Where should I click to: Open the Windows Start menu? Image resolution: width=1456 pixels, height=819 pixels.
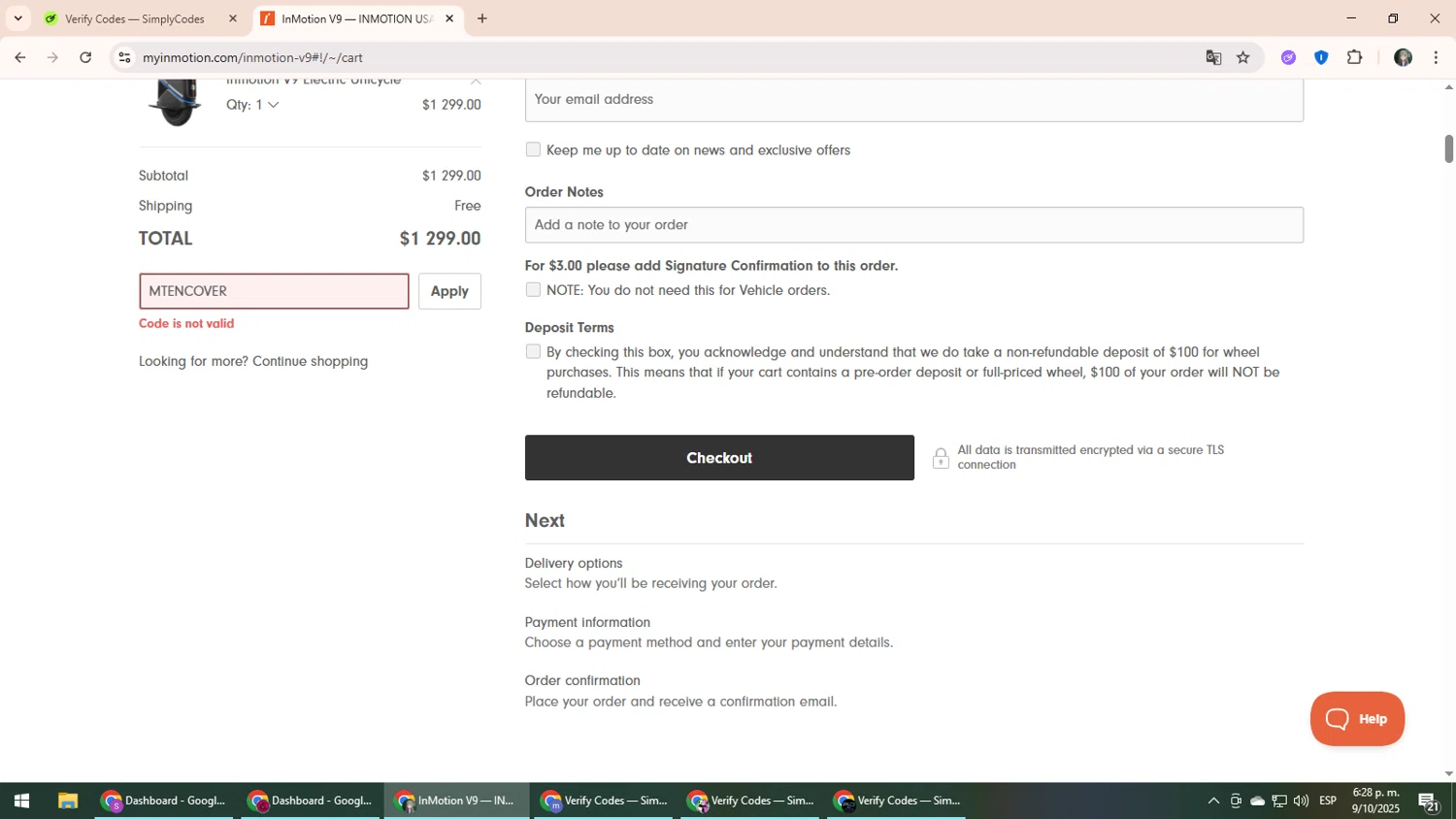tap(21, 801)
